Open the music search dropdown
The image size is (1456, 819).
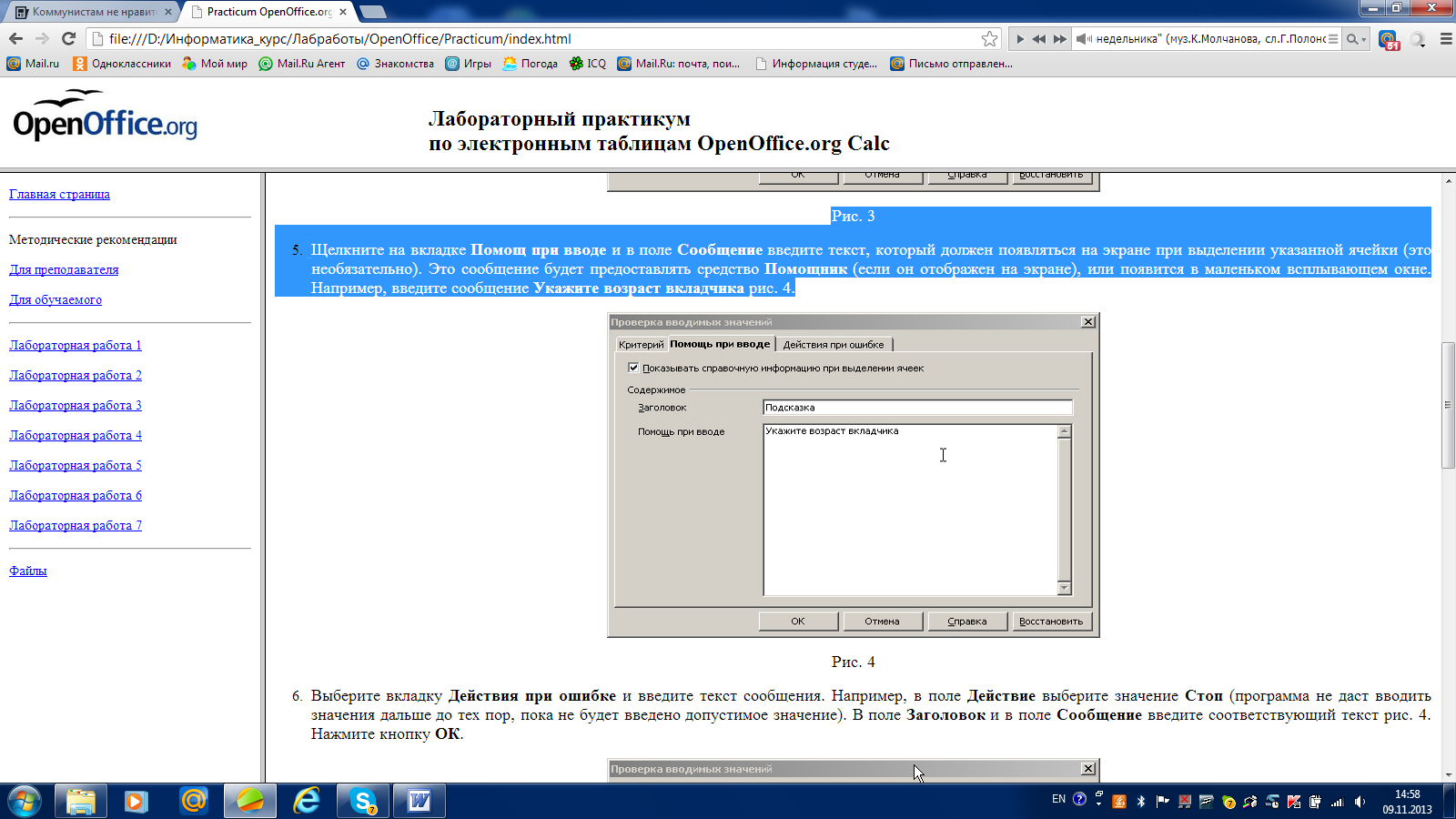(1356, 39)
